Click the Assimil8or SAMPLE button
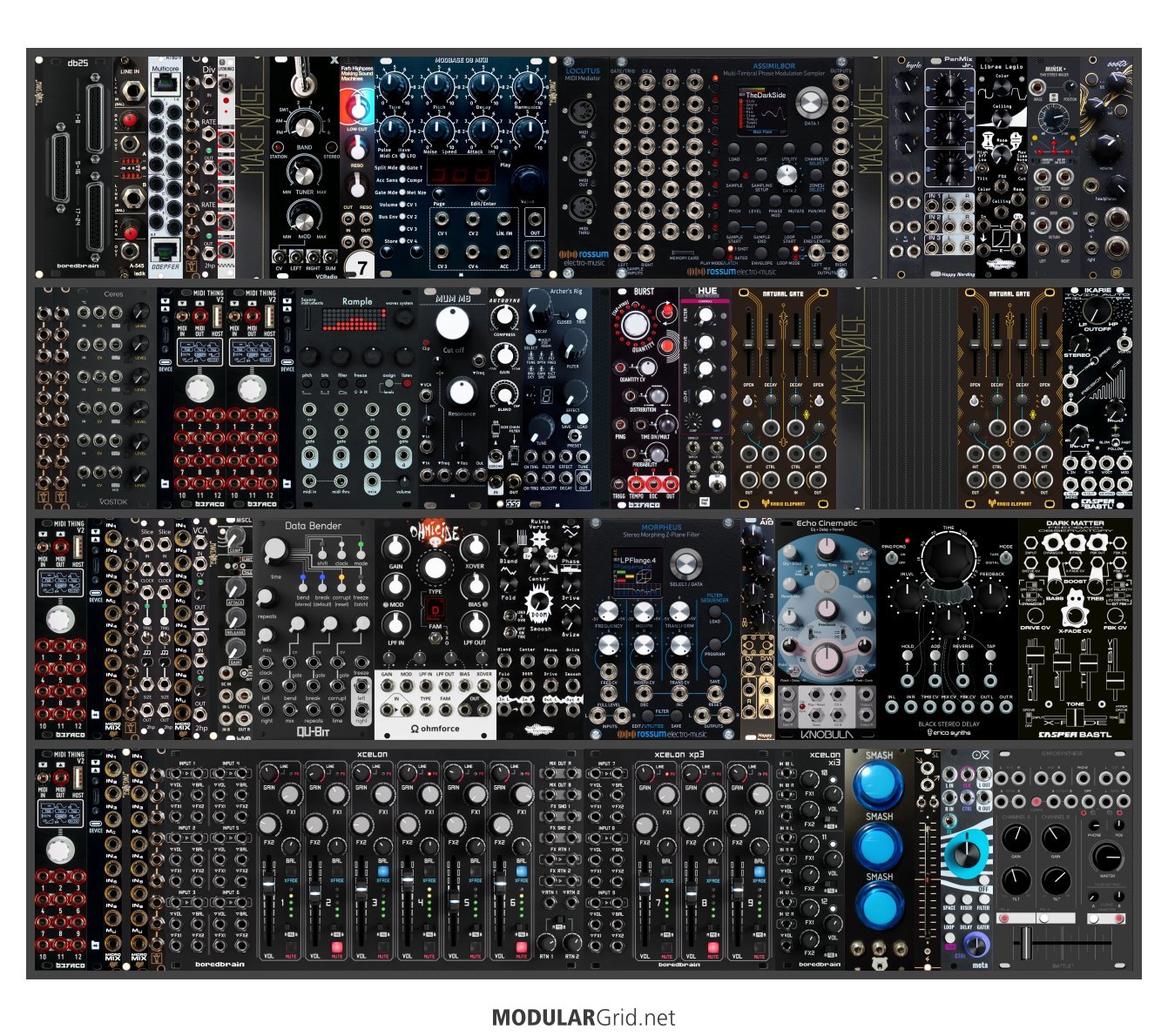The image size is (1168, 1036). click(735, 174)
